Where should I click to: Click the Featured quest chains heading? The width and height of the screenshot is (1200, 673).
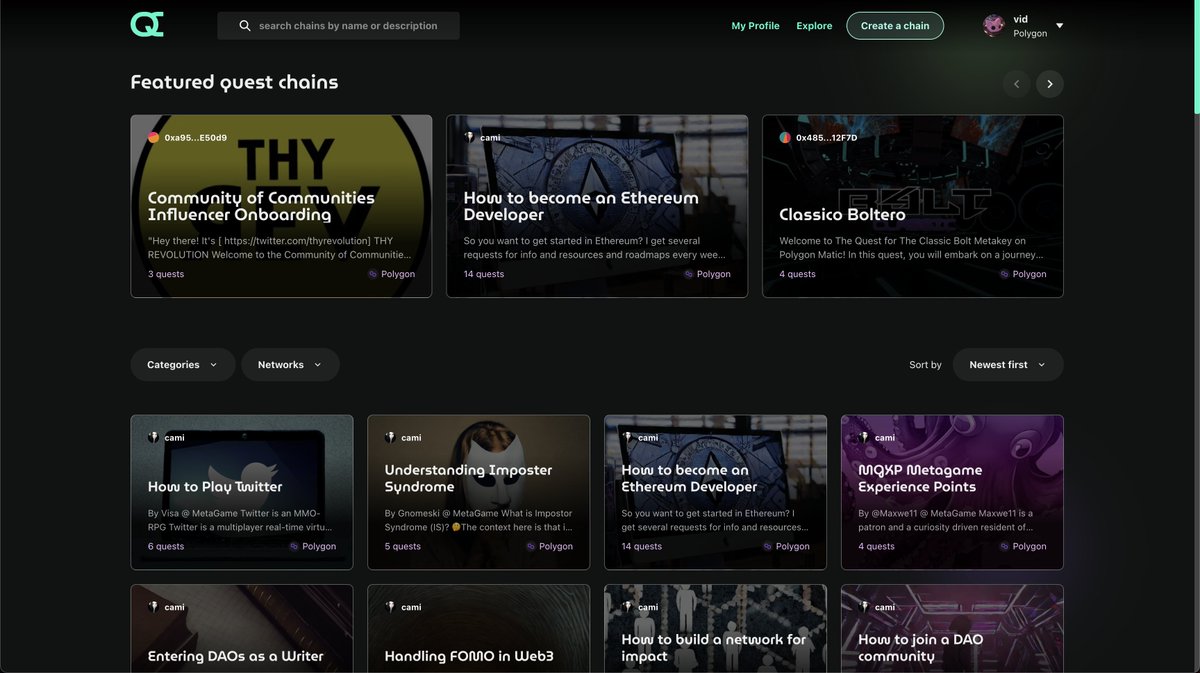[x=234, y=82]
